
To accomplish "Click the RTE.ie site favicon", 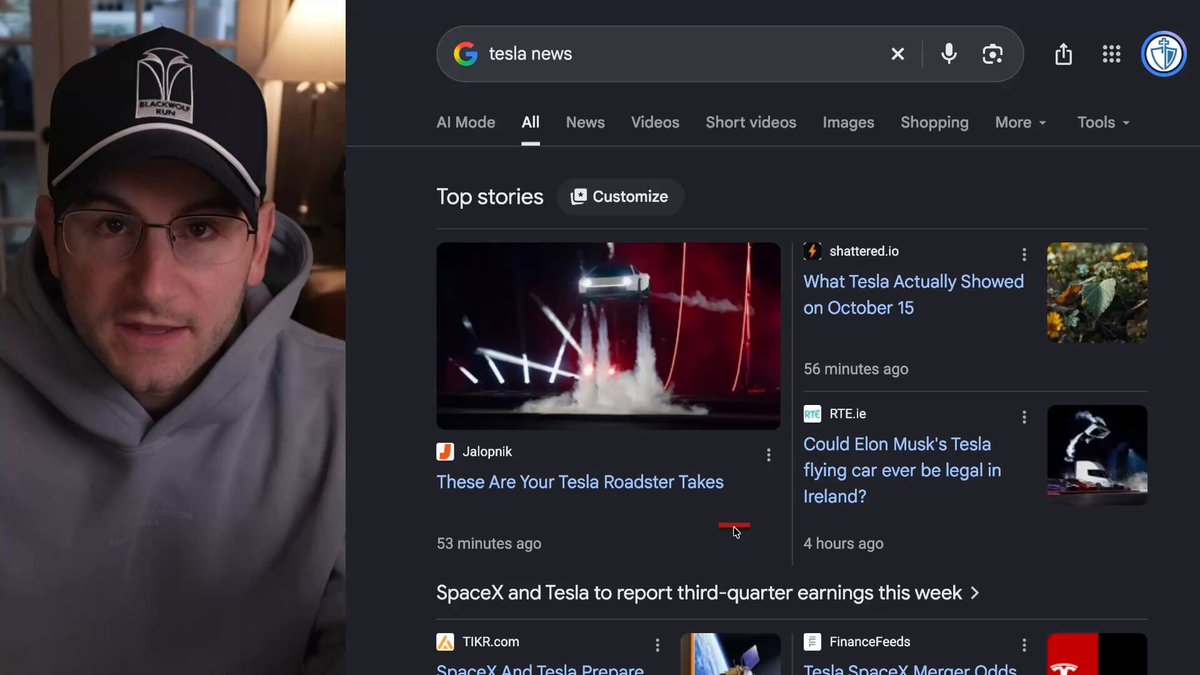I will [812, 414].
